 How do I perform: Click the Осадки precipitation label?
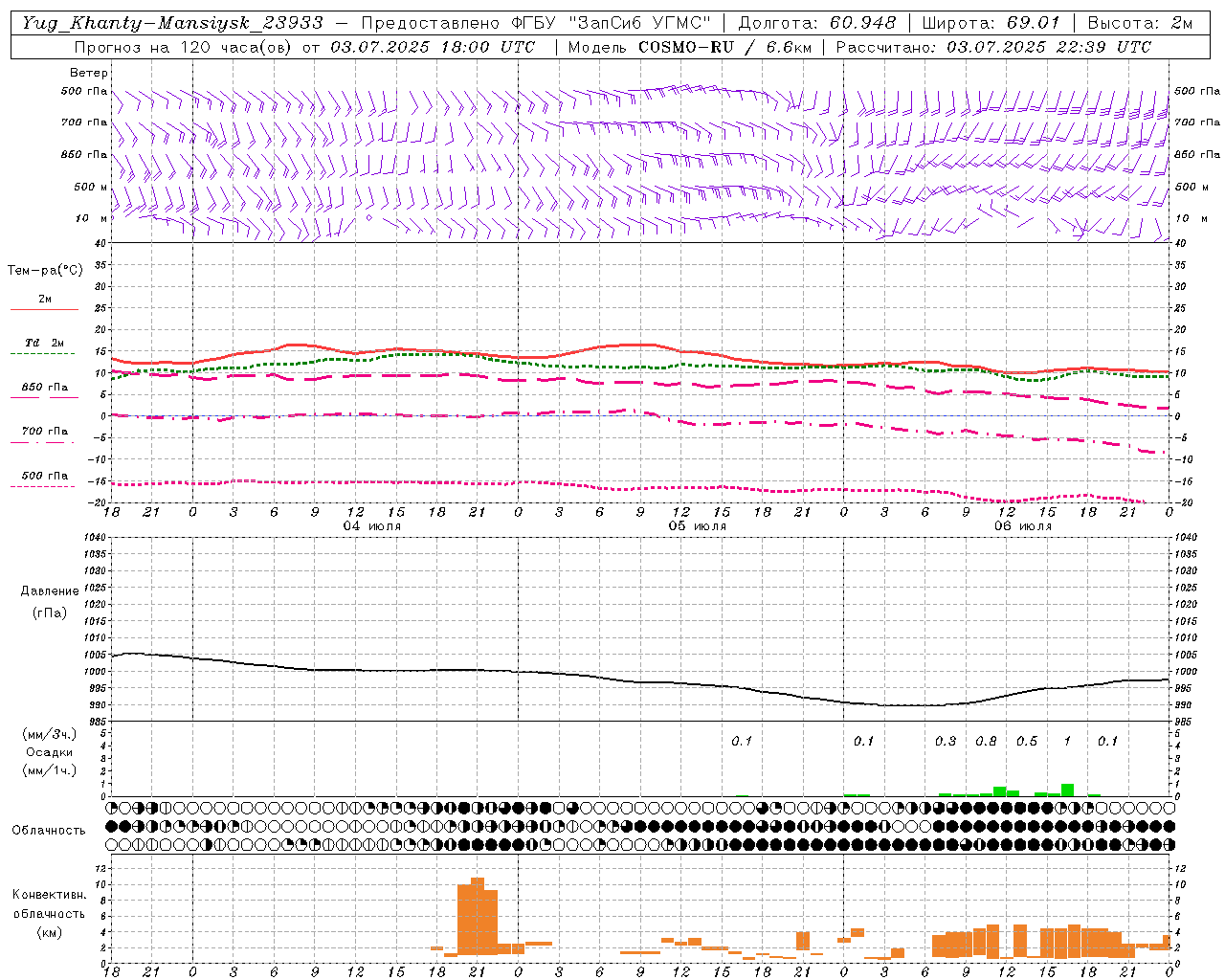[50, 752]
